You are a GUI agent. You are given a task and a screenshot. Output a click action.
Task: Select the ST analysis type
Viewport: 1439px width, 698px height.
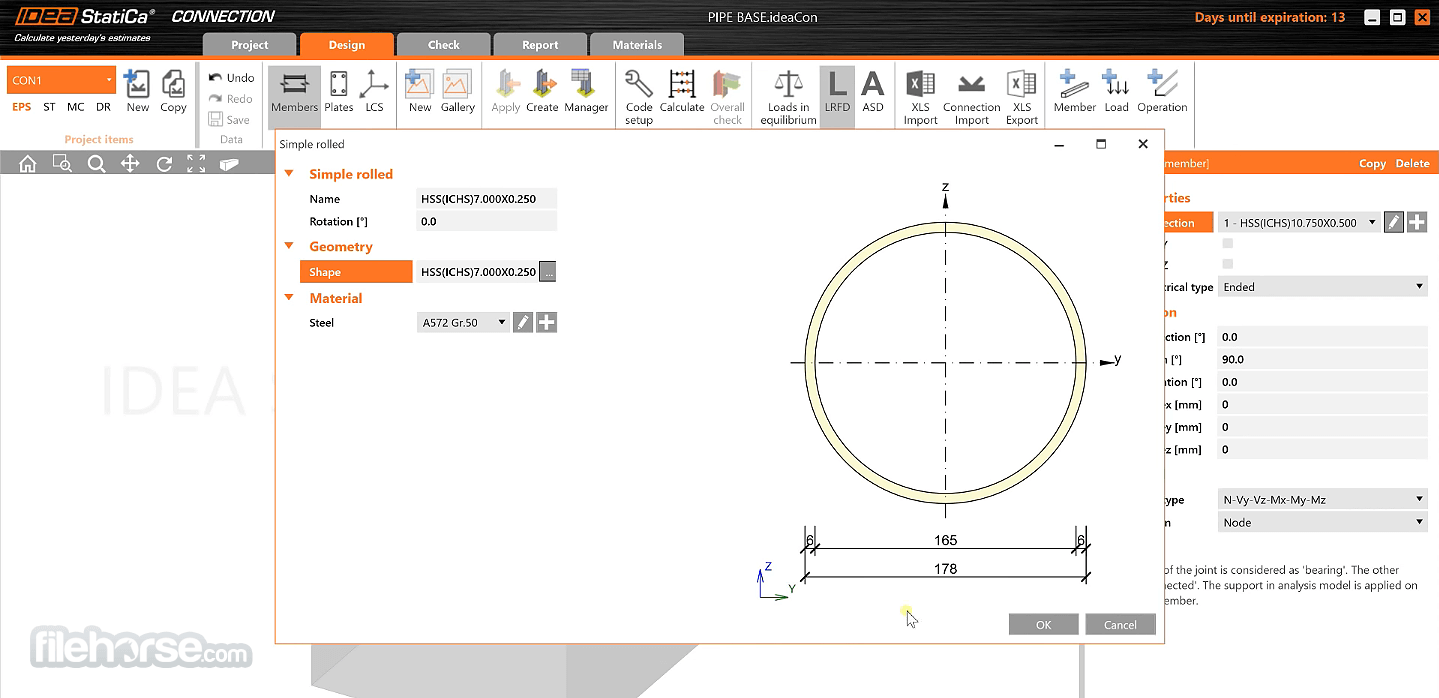50,107
